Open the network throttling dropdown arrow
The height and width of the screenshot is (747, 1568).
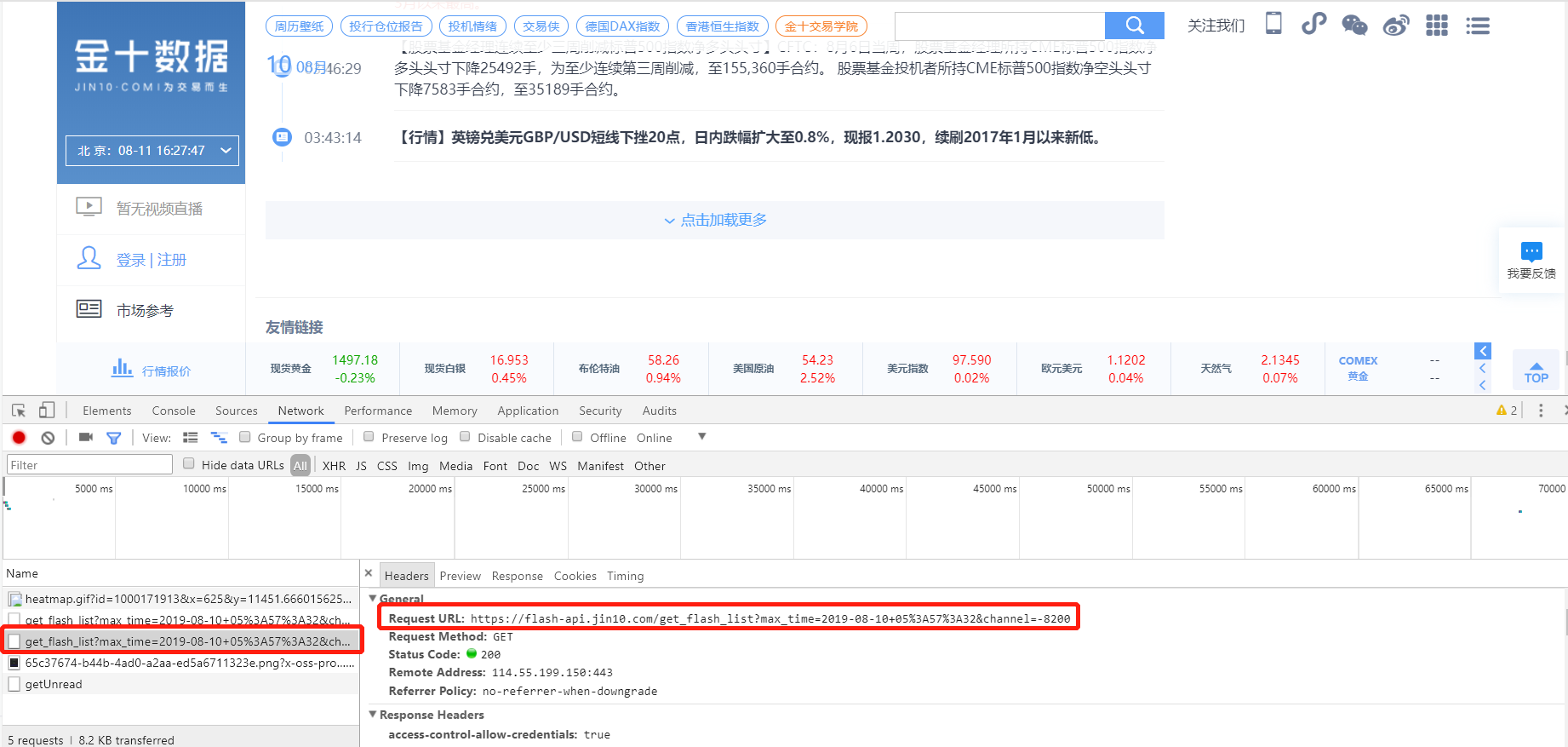[x=702, y=436]
